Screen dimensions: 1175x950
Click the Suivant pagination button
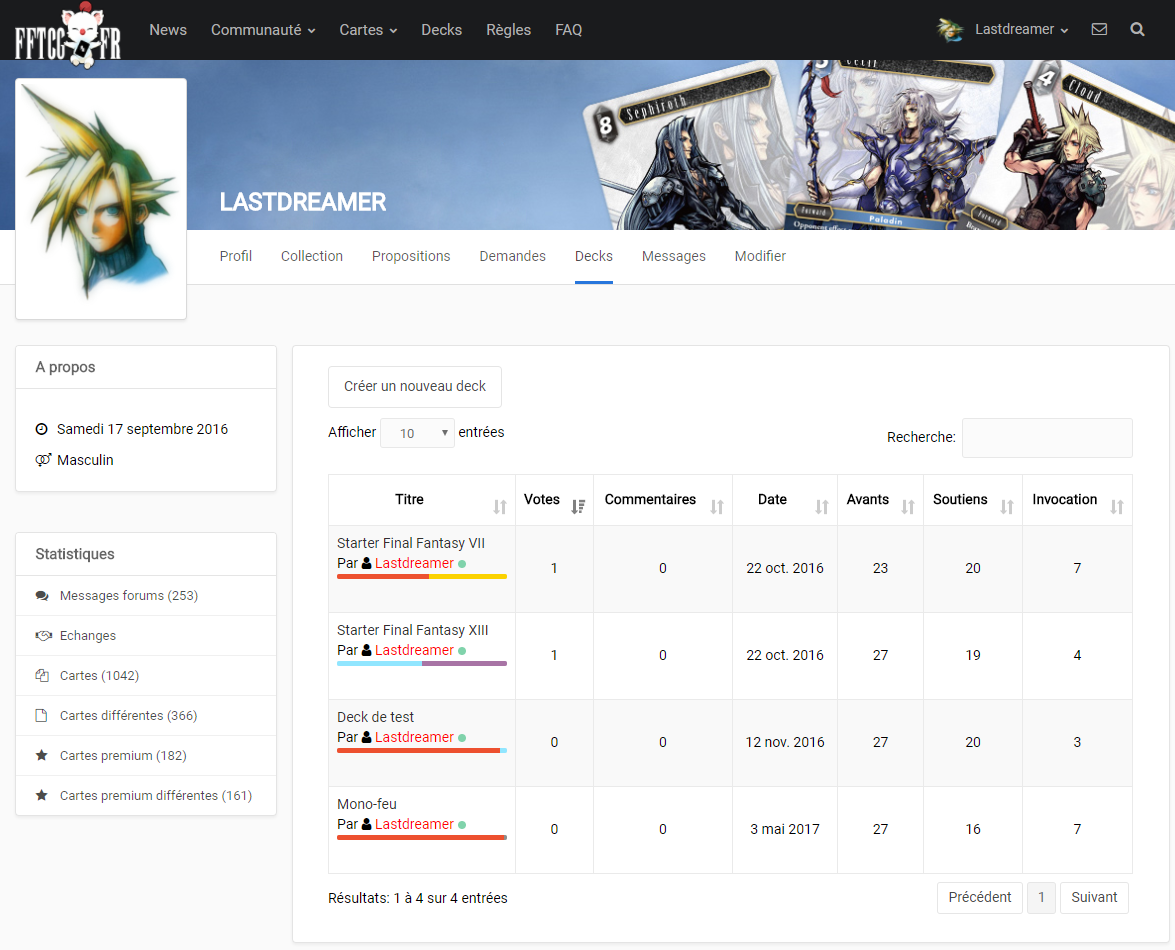[1094, 898]
